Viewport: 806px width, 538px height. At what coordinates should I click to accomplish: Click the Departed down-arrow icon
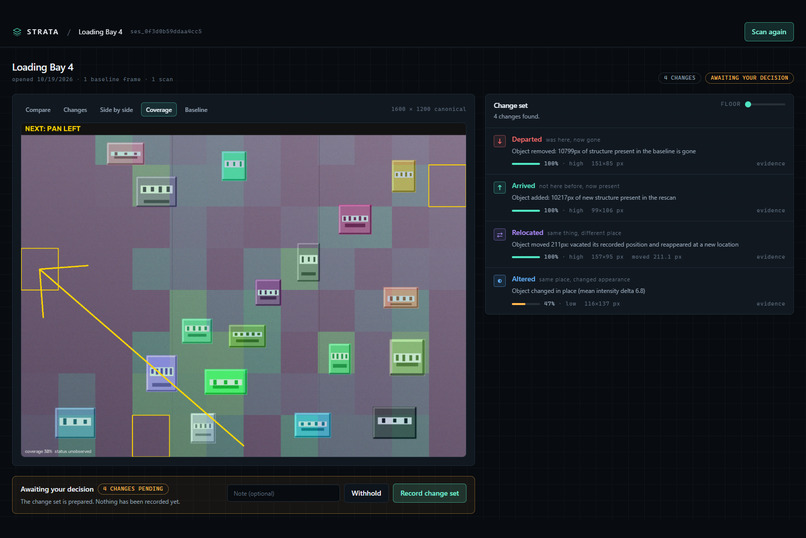point(499,141)
